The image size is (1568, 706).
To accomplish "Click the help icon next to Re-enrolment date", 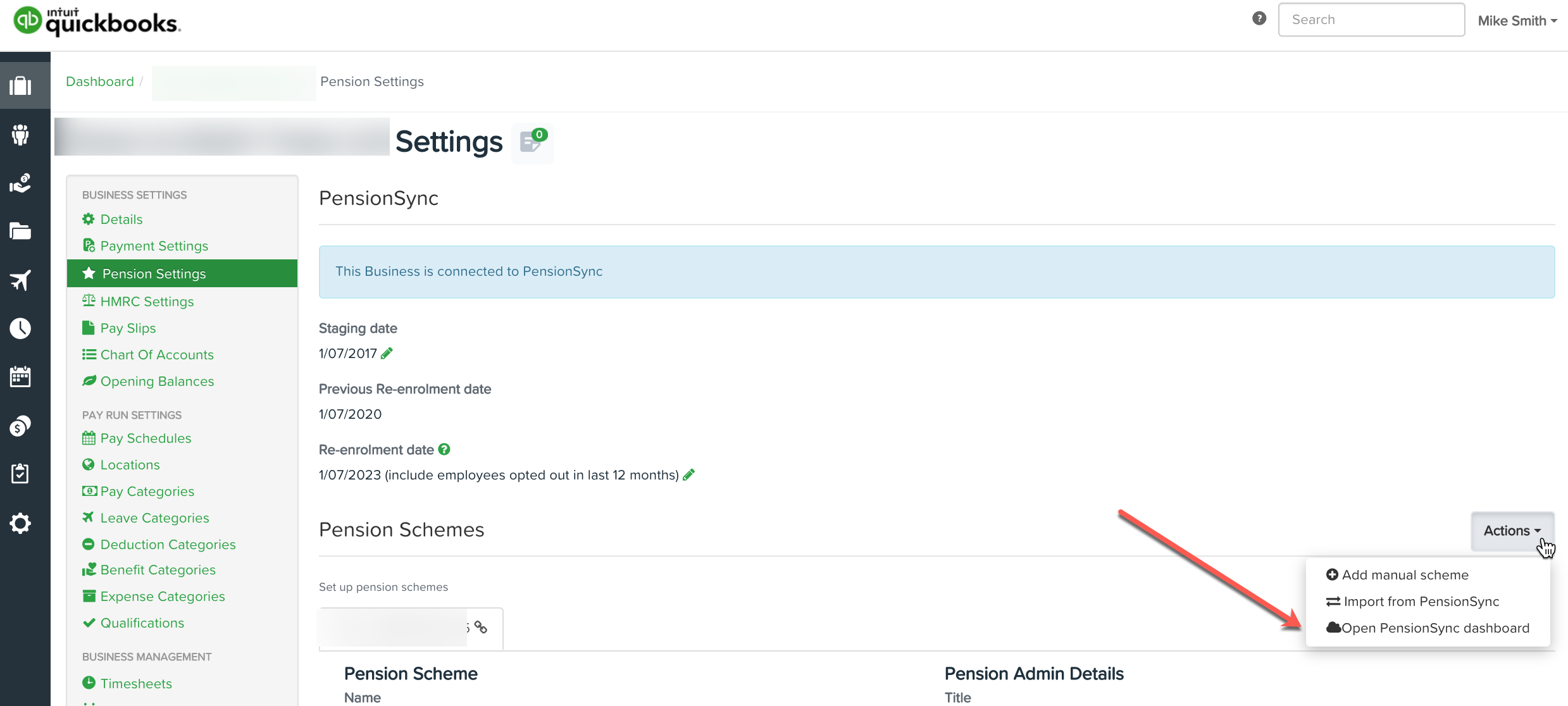I will [444, 449].
